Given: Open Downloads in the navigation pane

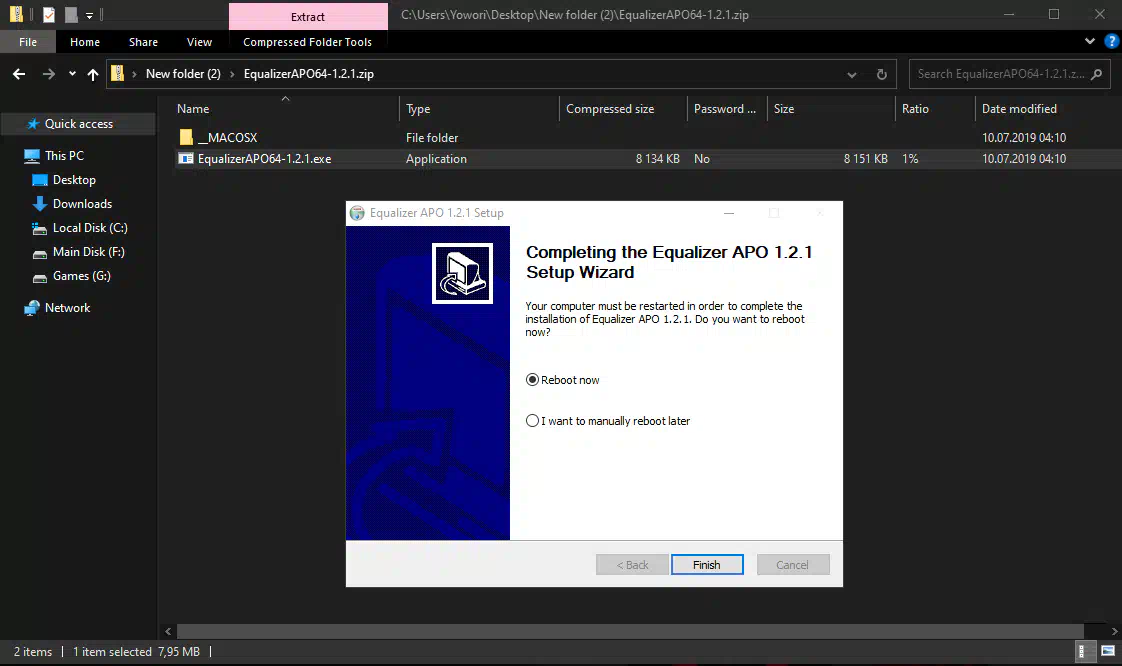Looking at the screenshot, I should coord(82,204).
